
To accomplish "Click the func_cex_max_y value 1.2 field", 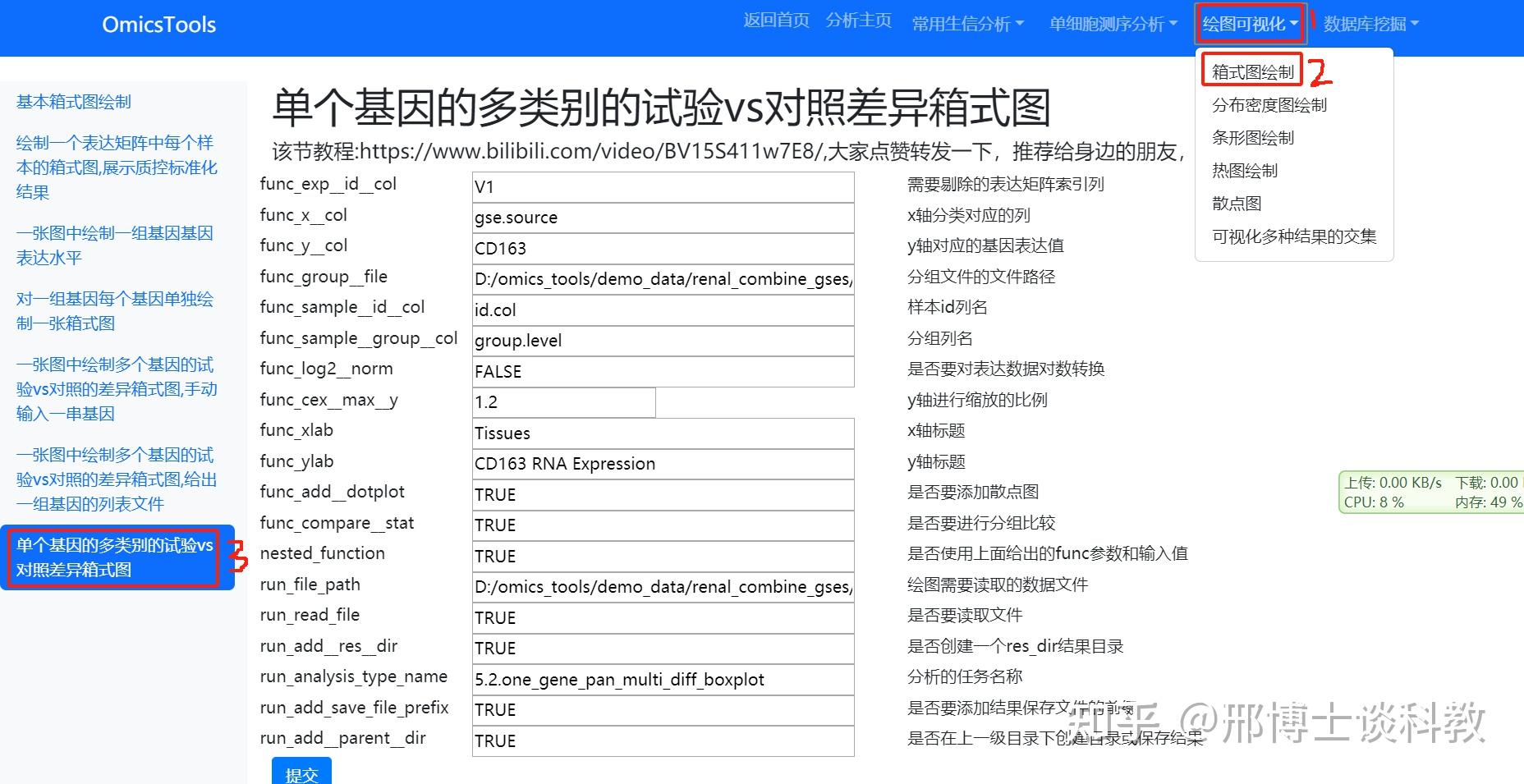I will (x=563, y=402).
